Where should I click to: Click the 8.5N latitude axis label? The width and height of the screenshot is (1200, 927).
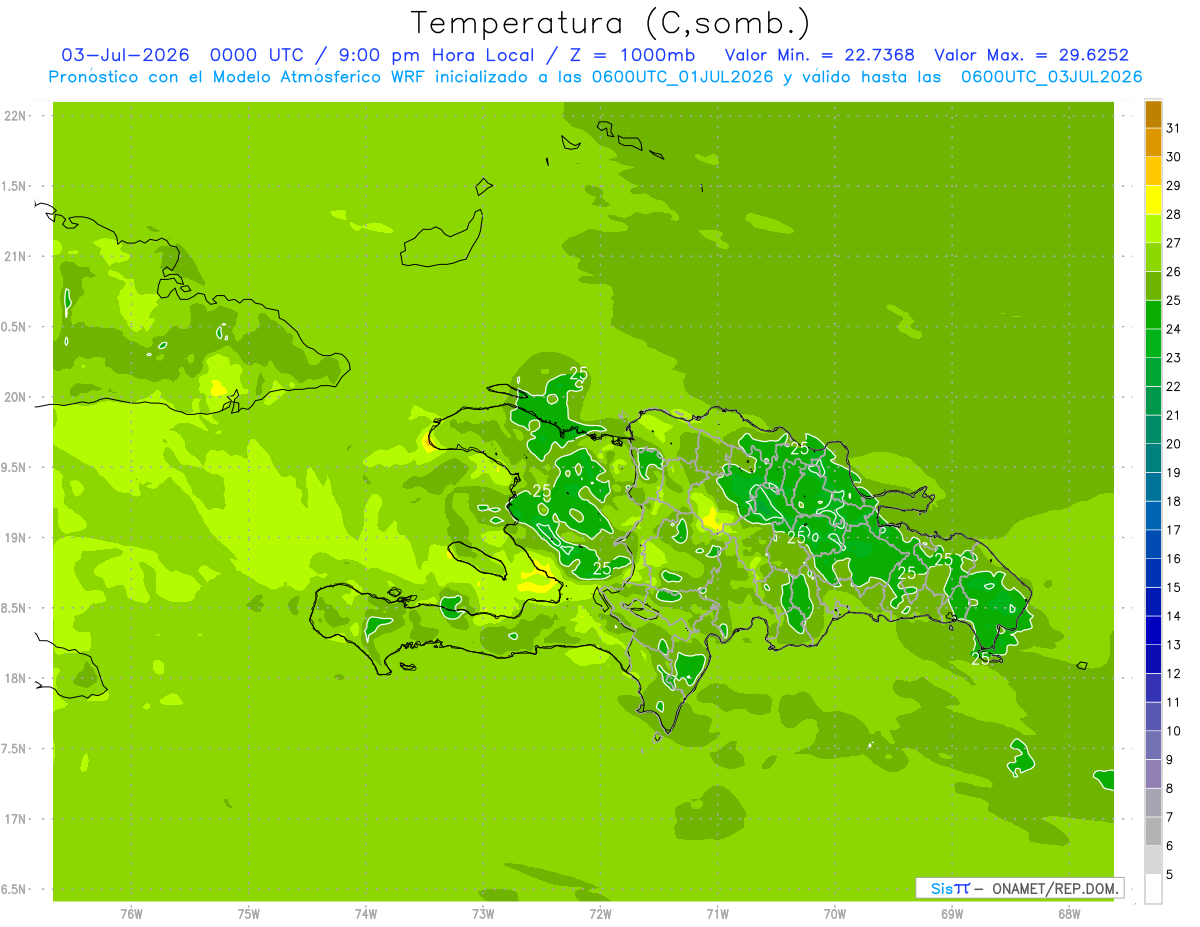click(x=13, y=608)
